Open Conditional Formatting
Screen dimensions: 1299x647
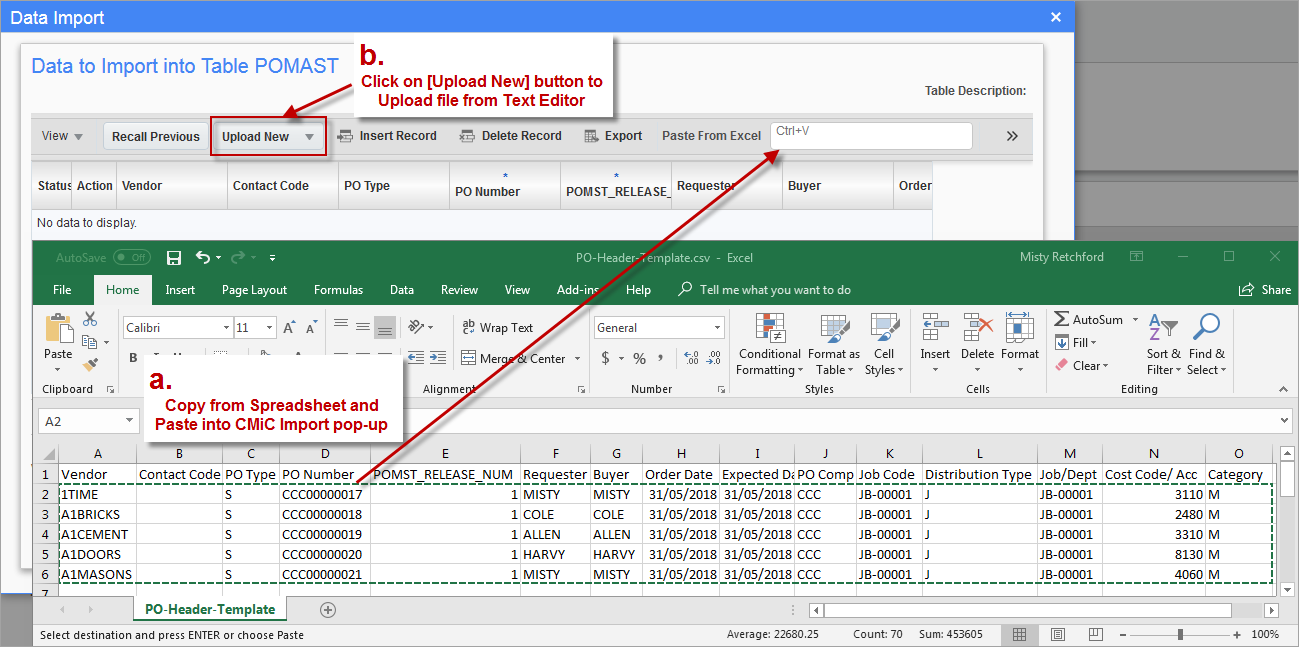point(769,345)
